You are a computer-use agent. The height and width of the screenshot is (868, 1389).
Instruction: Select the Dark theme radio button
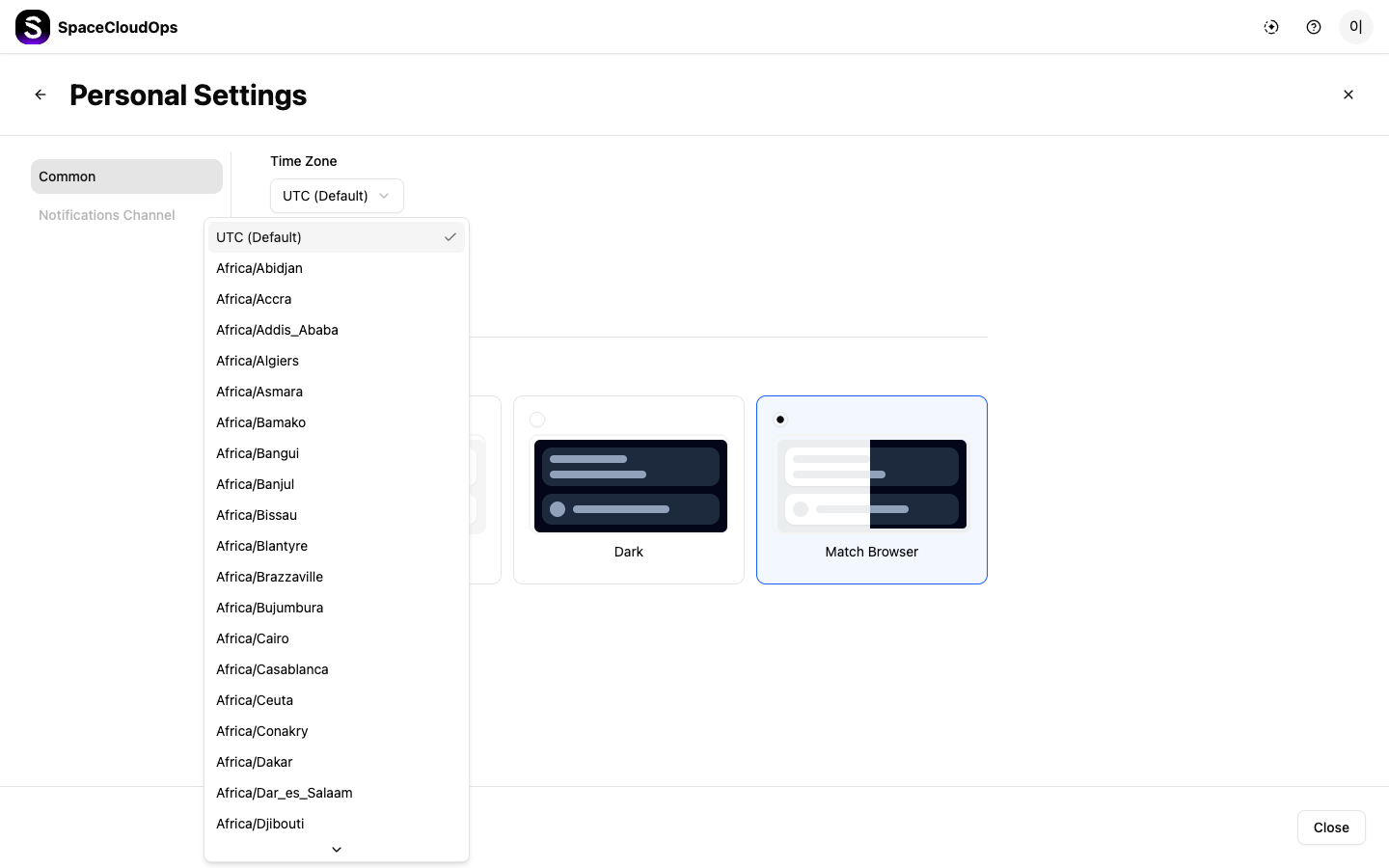537,420
